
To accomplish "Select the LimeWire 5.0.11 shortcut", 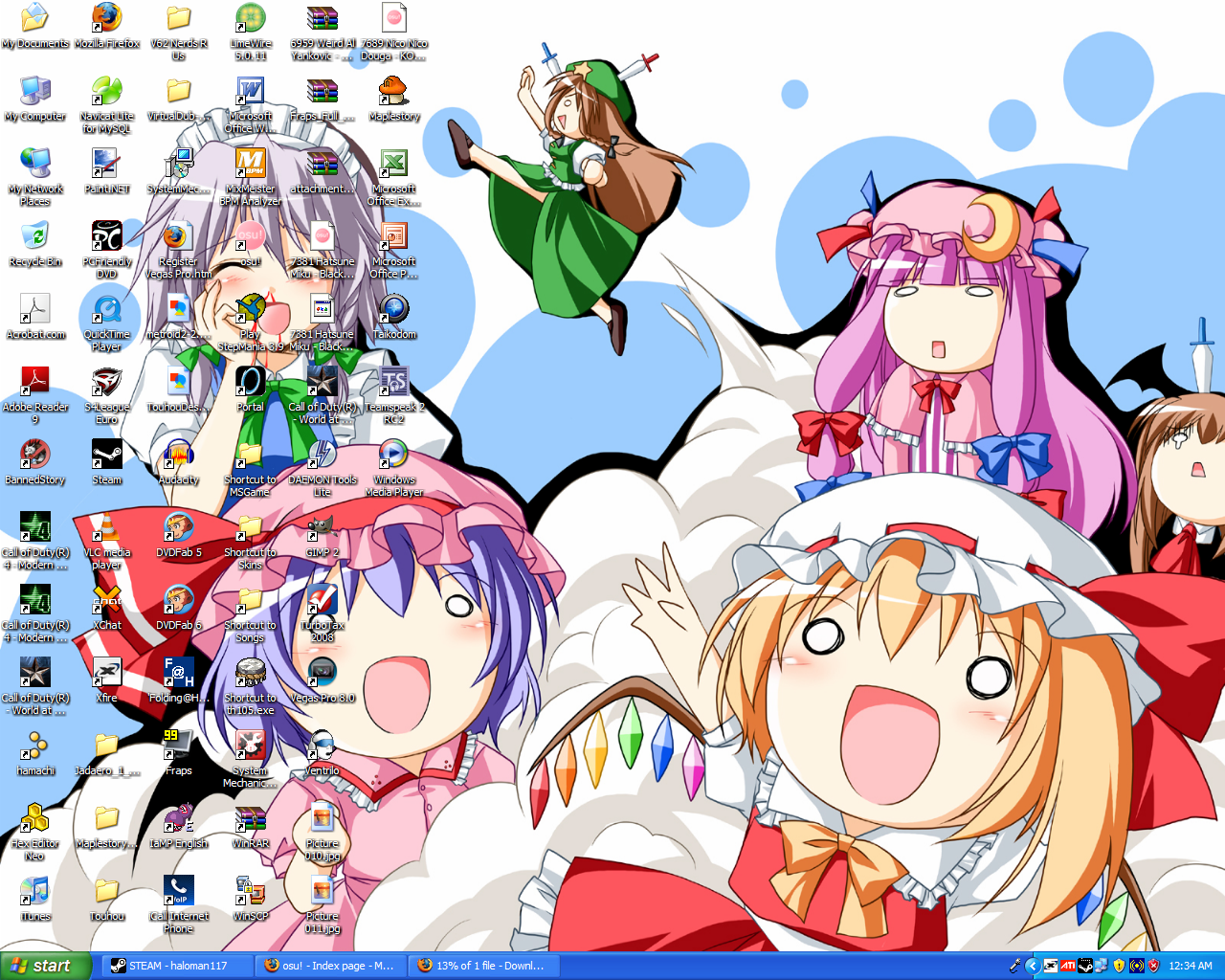I will (x=251, y=18).
